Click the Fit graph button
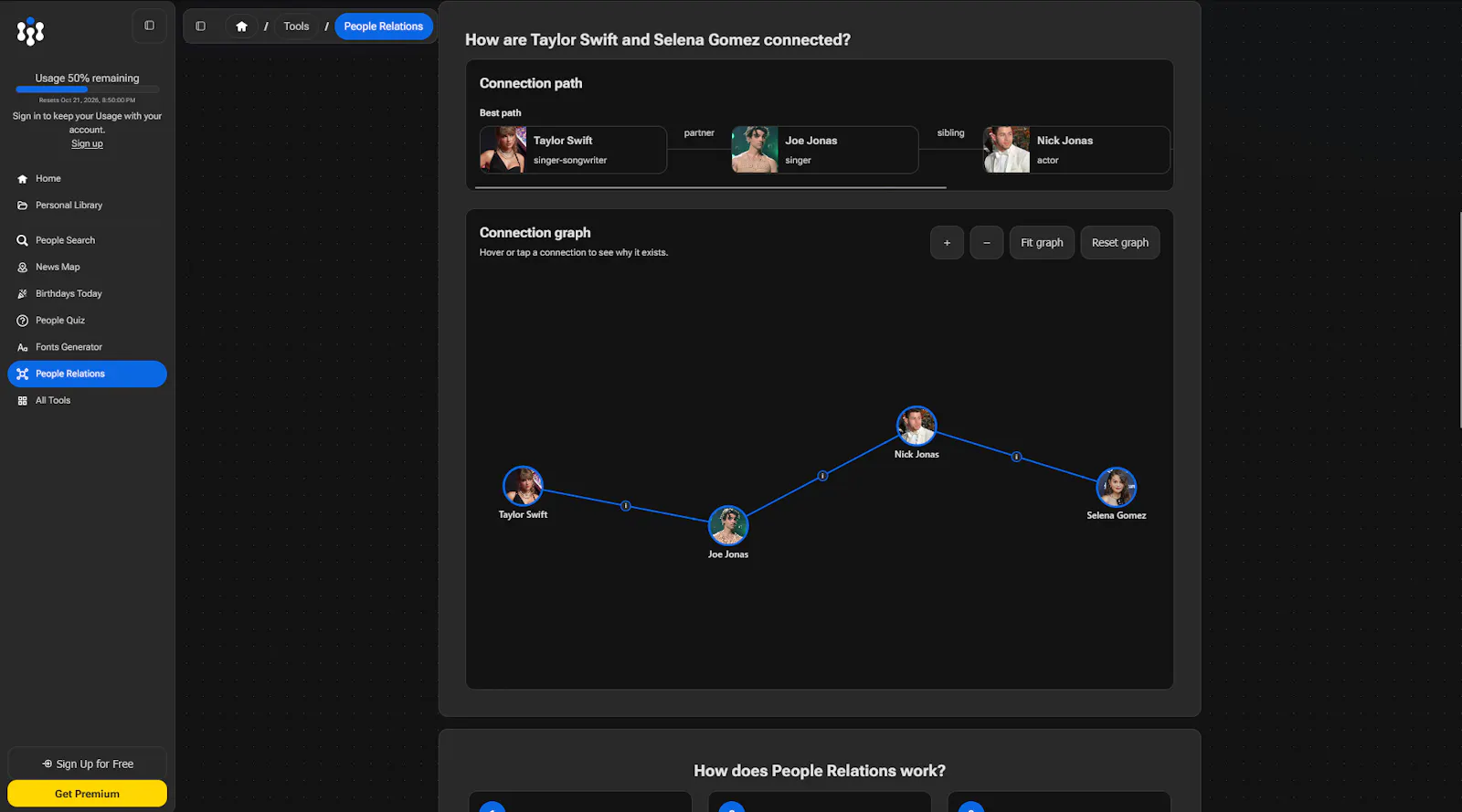This screenshot has width=1462, height=812. coord(1042,243)
